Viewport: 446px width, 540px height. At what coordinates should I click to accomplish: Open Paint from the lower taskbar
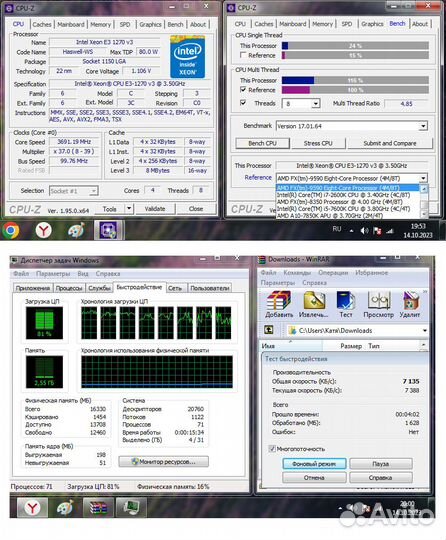pos(65,507)
